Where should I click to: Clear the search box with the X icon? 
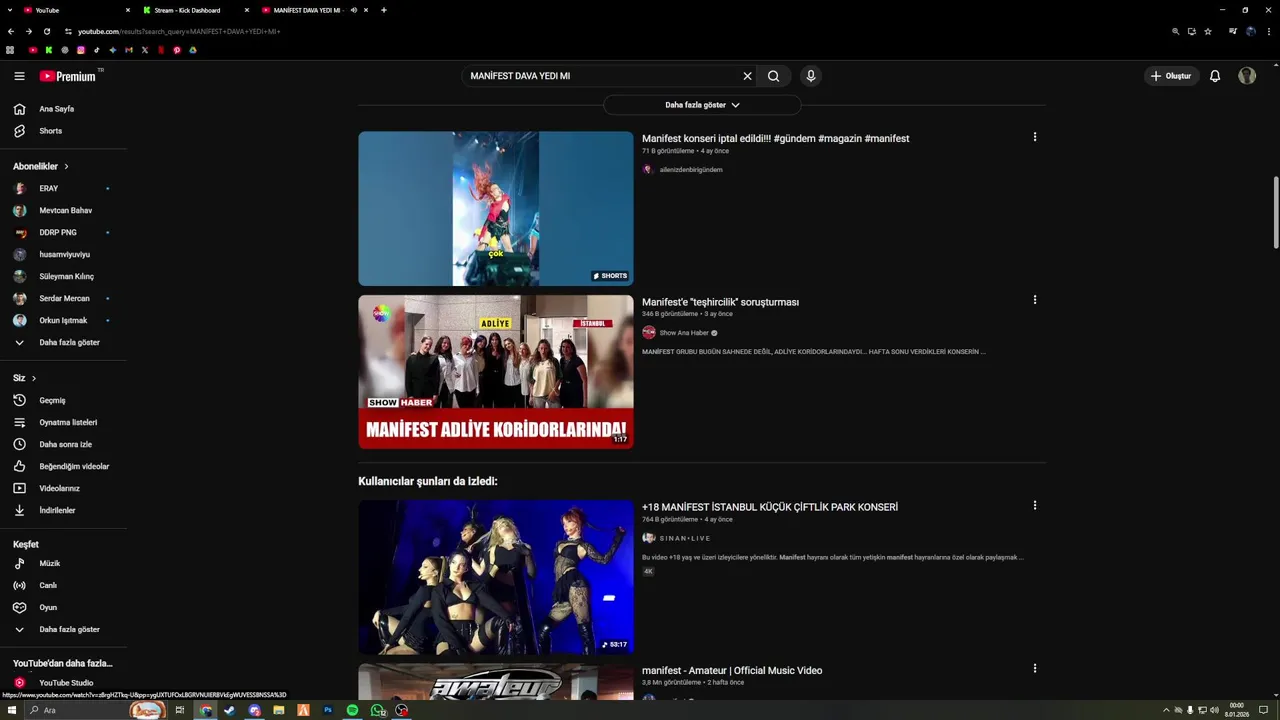pos(747,76)
